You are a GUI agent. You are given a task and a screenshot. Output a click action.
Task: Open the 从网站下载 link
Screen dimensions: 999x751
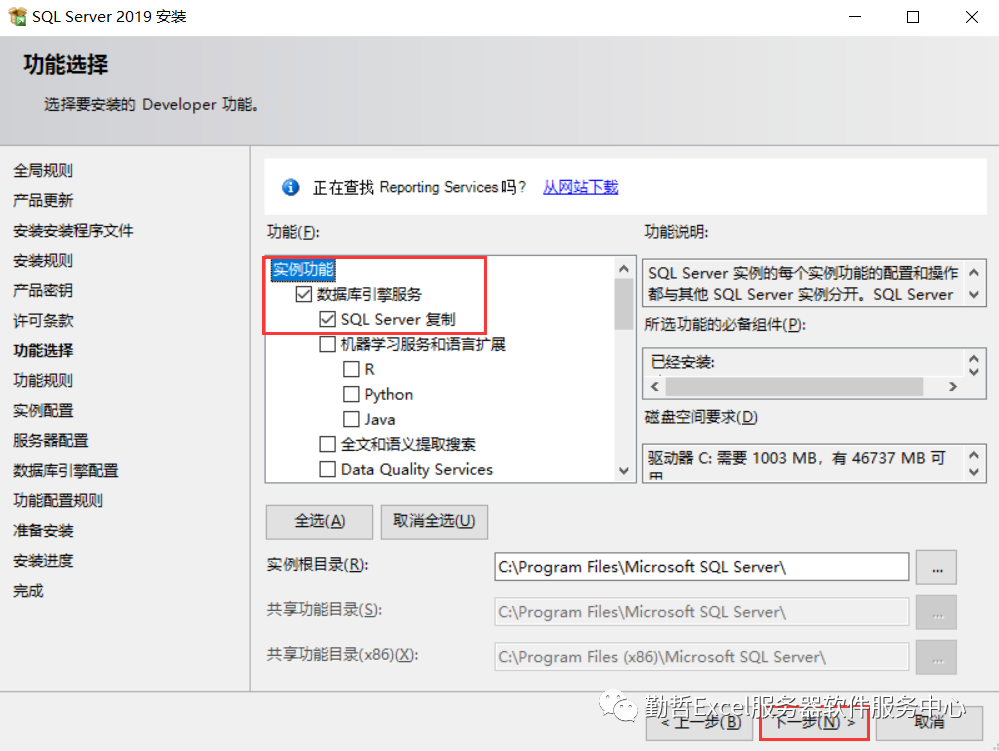pyautogui.click(x=580, y=187)
